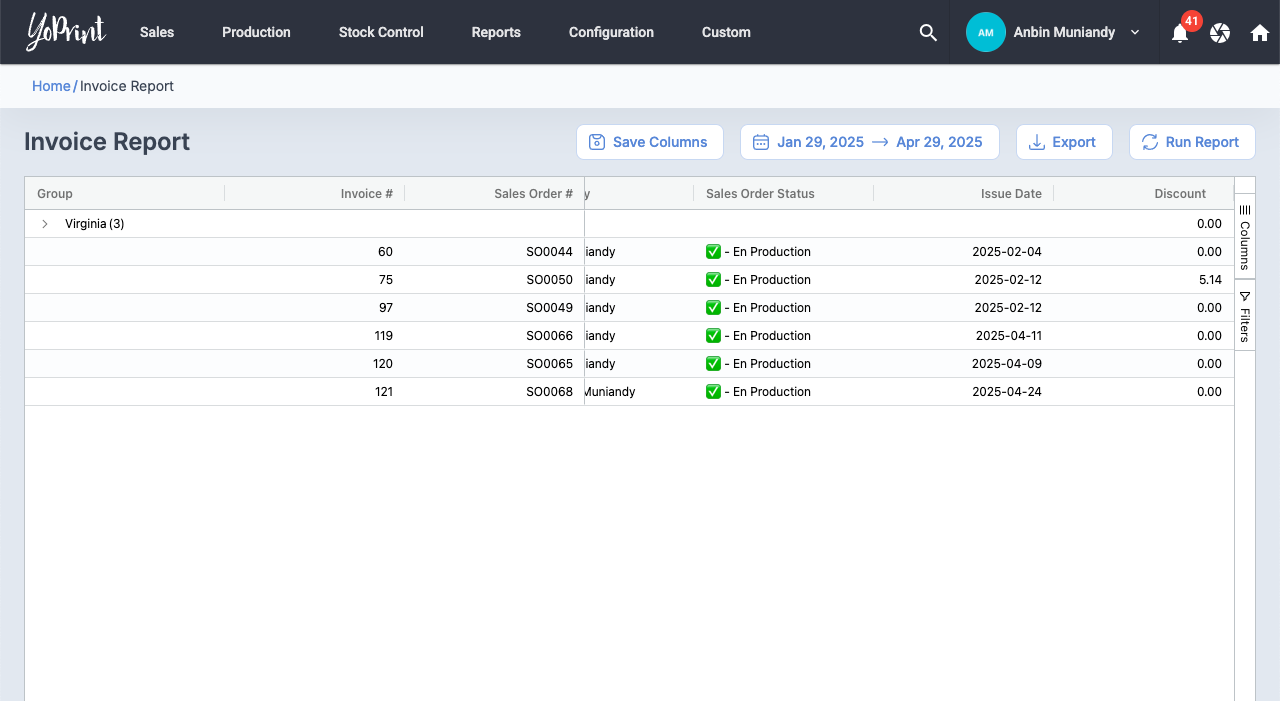
Task: Sort by the Issue Date column header
Action: 1010,194
